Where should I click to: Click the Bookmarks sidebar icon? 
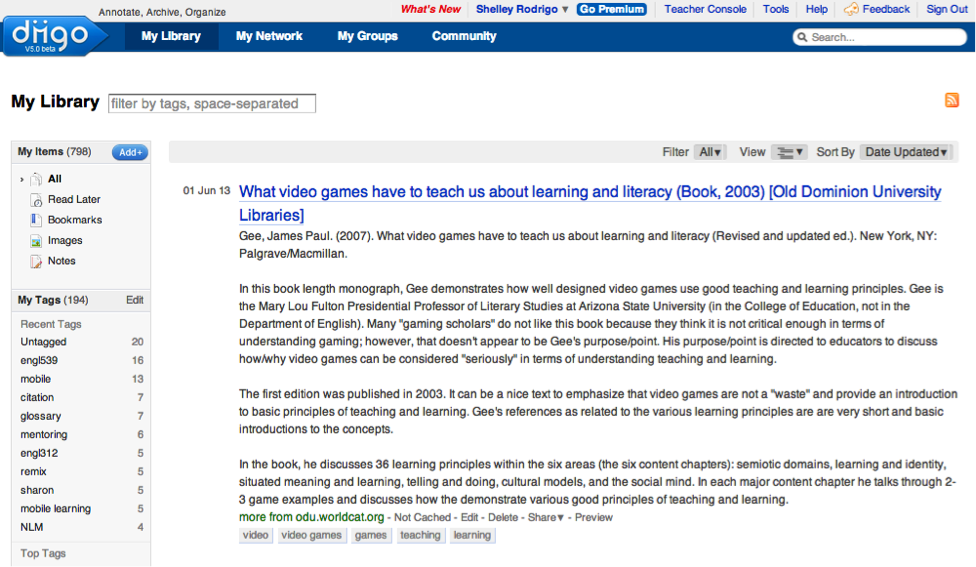[x=37, y=220]
